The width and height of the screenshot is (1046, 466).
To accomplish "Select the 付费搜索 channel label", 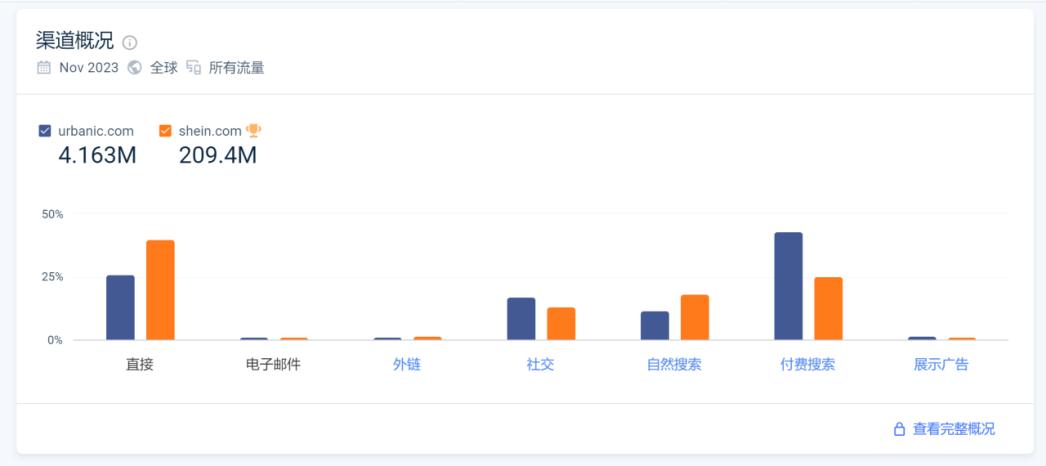I will (808, 365).
